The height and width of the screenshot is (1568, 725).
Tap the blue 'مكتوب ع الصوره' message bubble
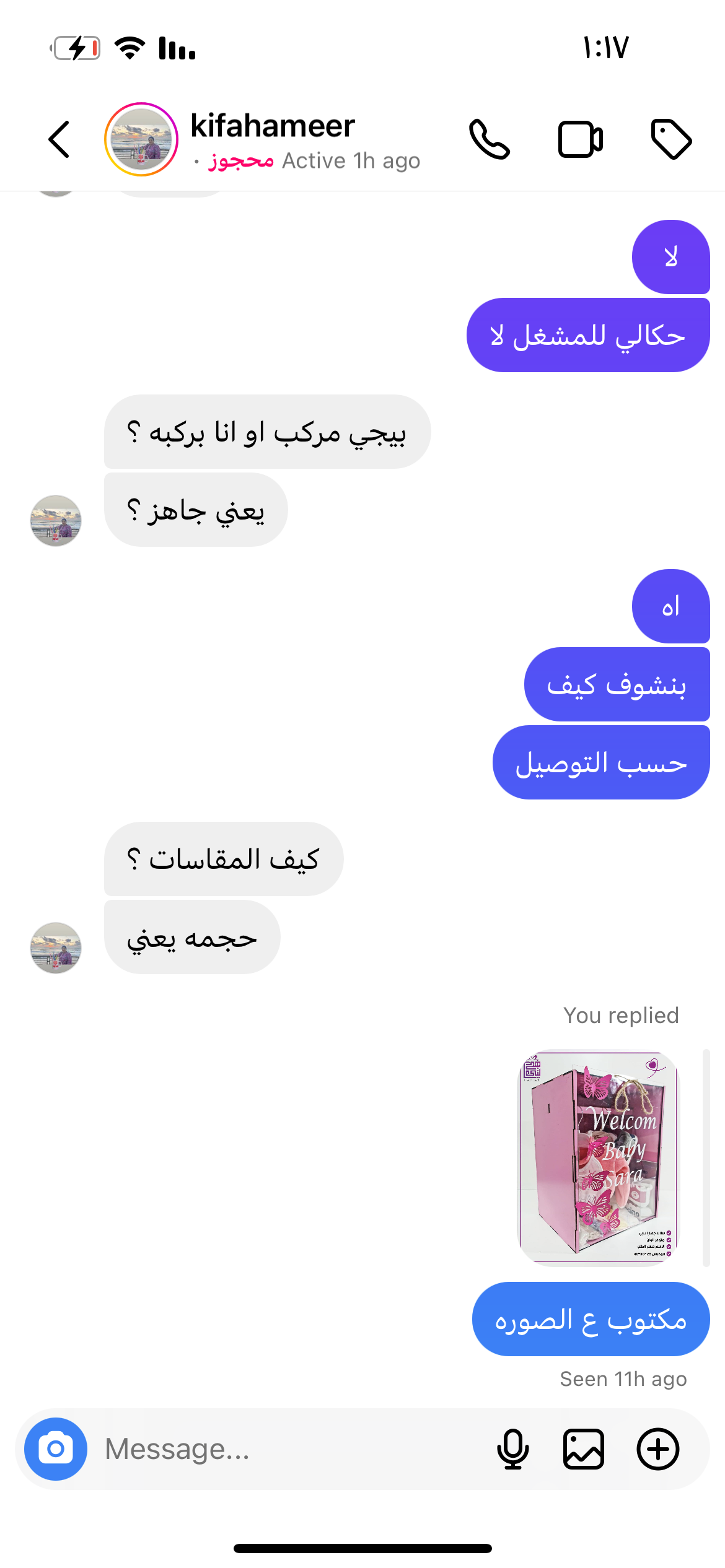(x=591, y=1319)
